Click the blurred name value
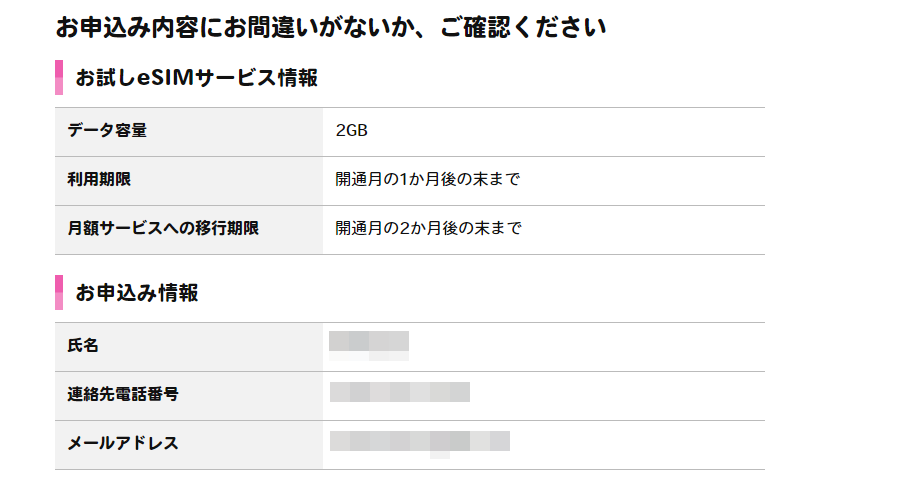This screenshot has height=492, width=917. click(369, 346)
